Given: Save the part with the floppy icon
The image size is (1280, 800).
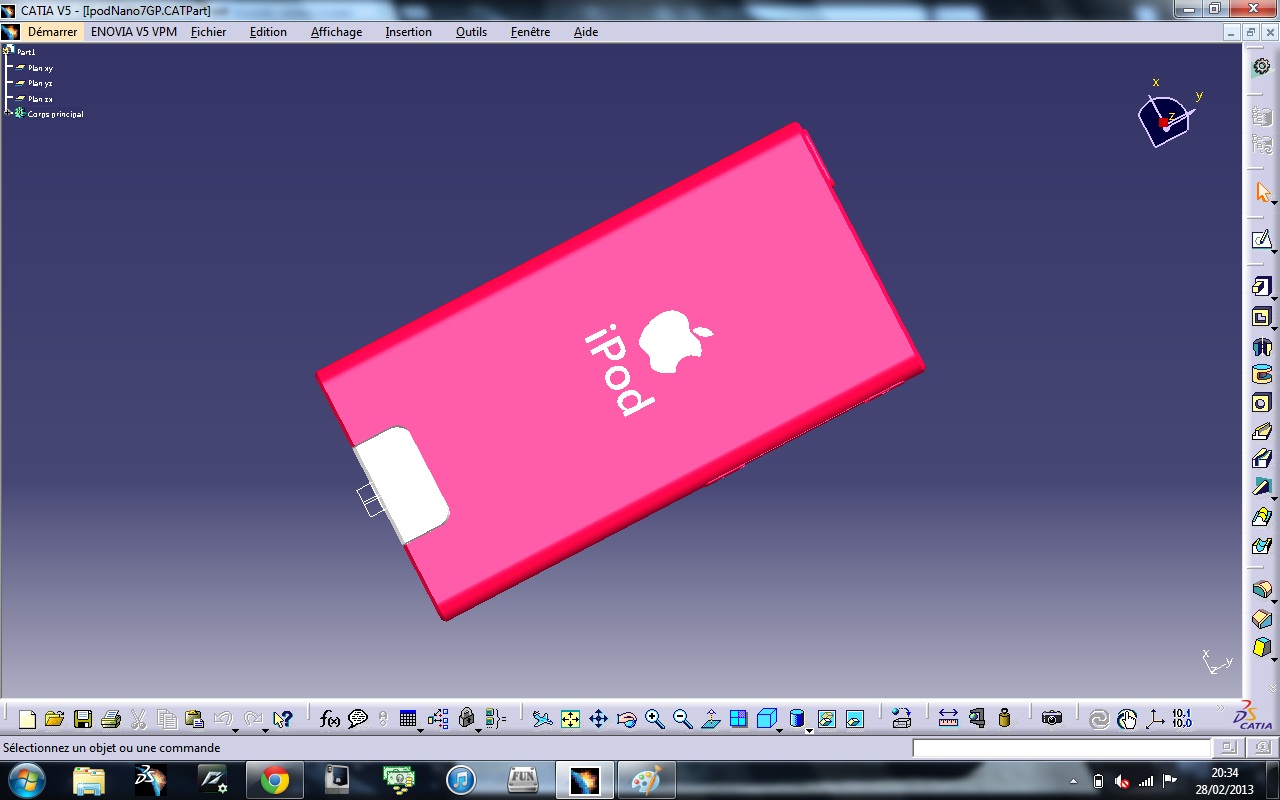Looking at the screenshot, I should (x=83, y=719).
